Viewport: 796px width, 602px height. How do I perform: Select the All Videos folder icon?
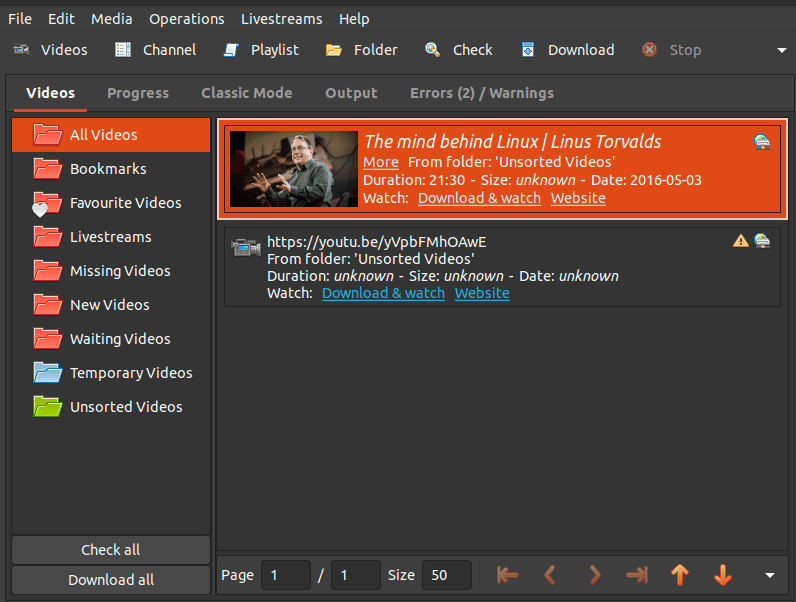(x=47, y=135)
